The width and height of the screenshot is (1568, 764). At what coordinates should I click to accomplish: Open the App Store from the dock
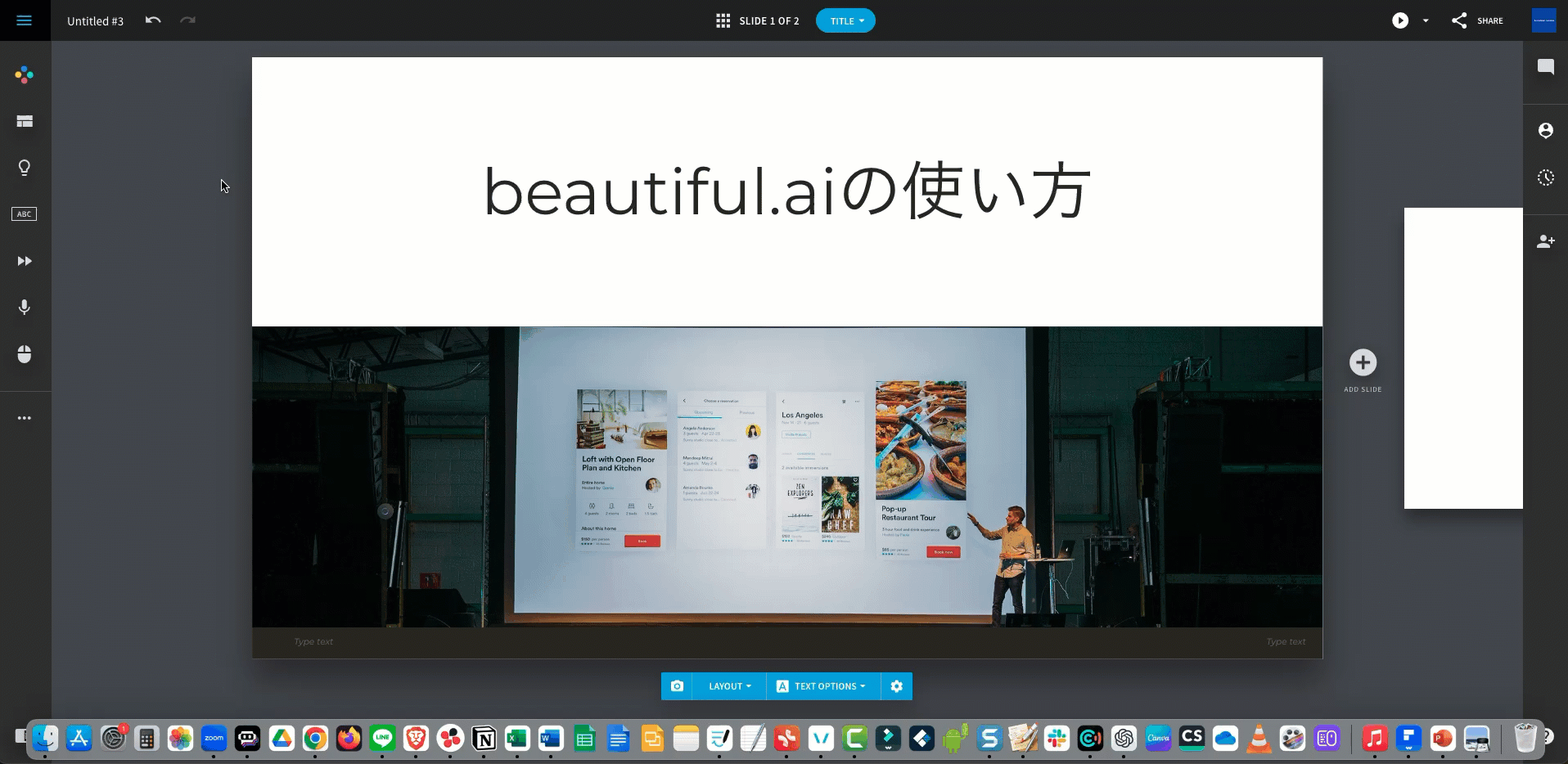point(79,739)
